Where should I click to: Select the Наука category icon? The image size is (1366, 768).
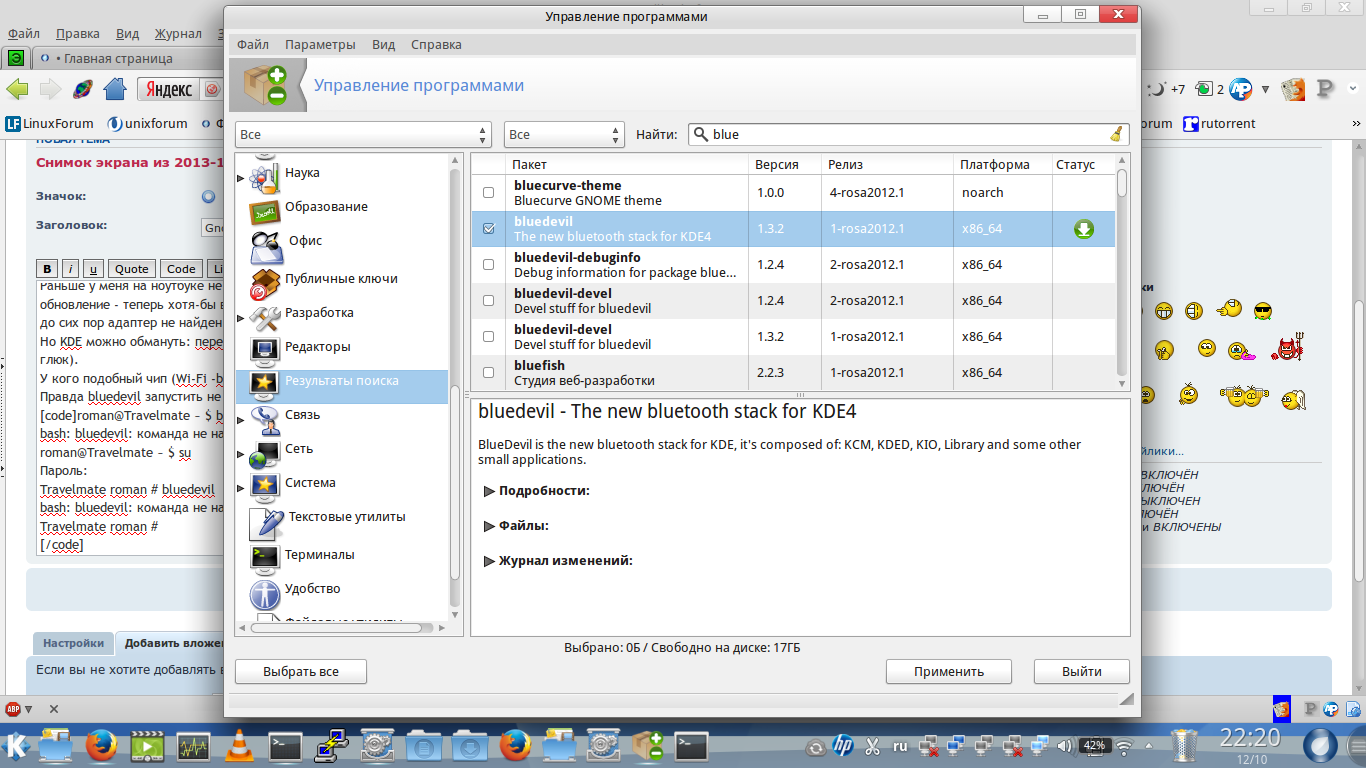[x=264, y=175]
